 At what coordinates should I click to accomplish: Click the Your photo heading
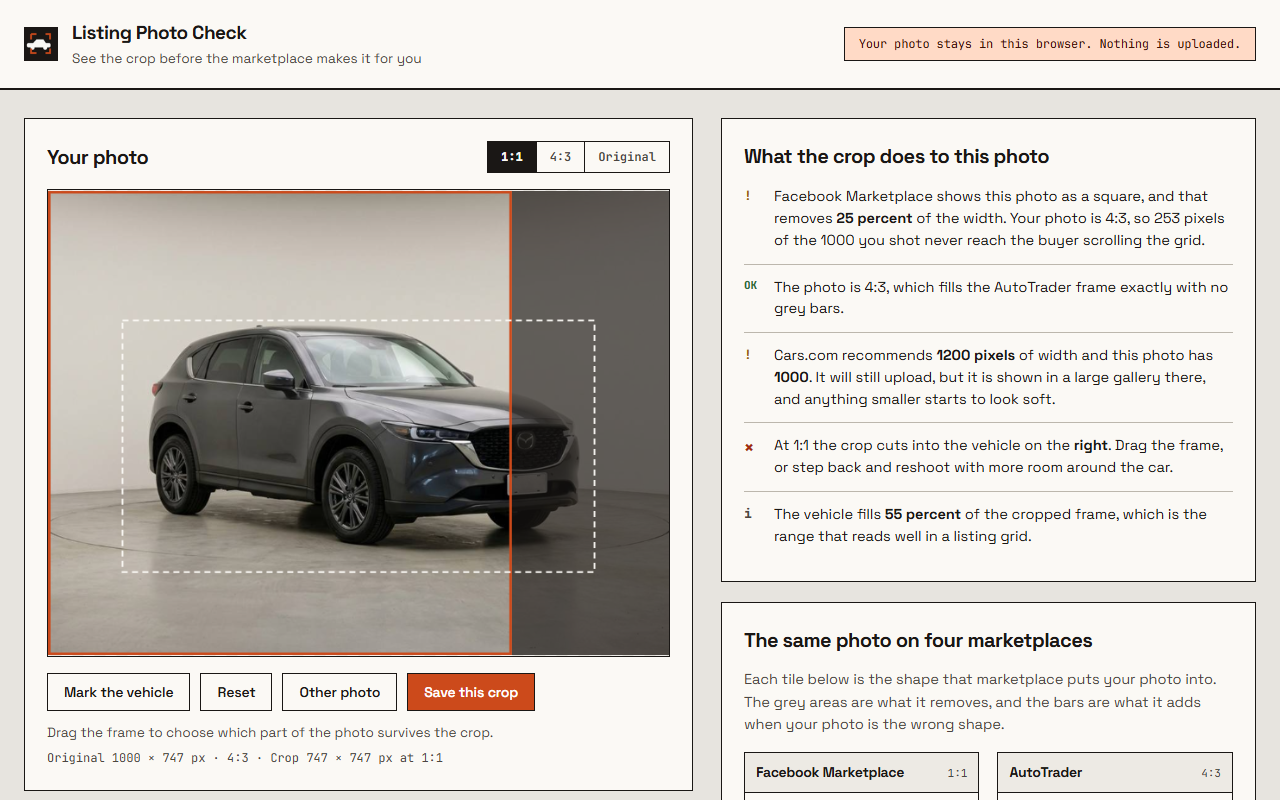pyautogui.click(x=98, y=157)
